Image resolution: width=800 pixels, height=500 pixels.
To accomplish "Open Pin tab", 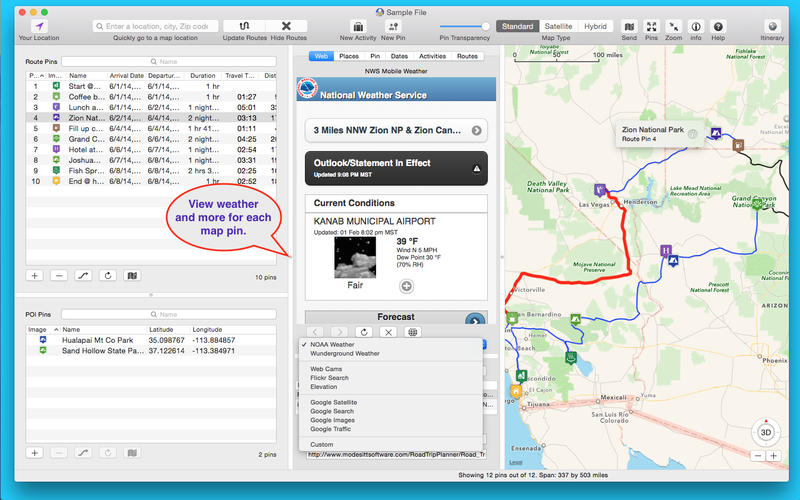I will click(x=375, y=56).
